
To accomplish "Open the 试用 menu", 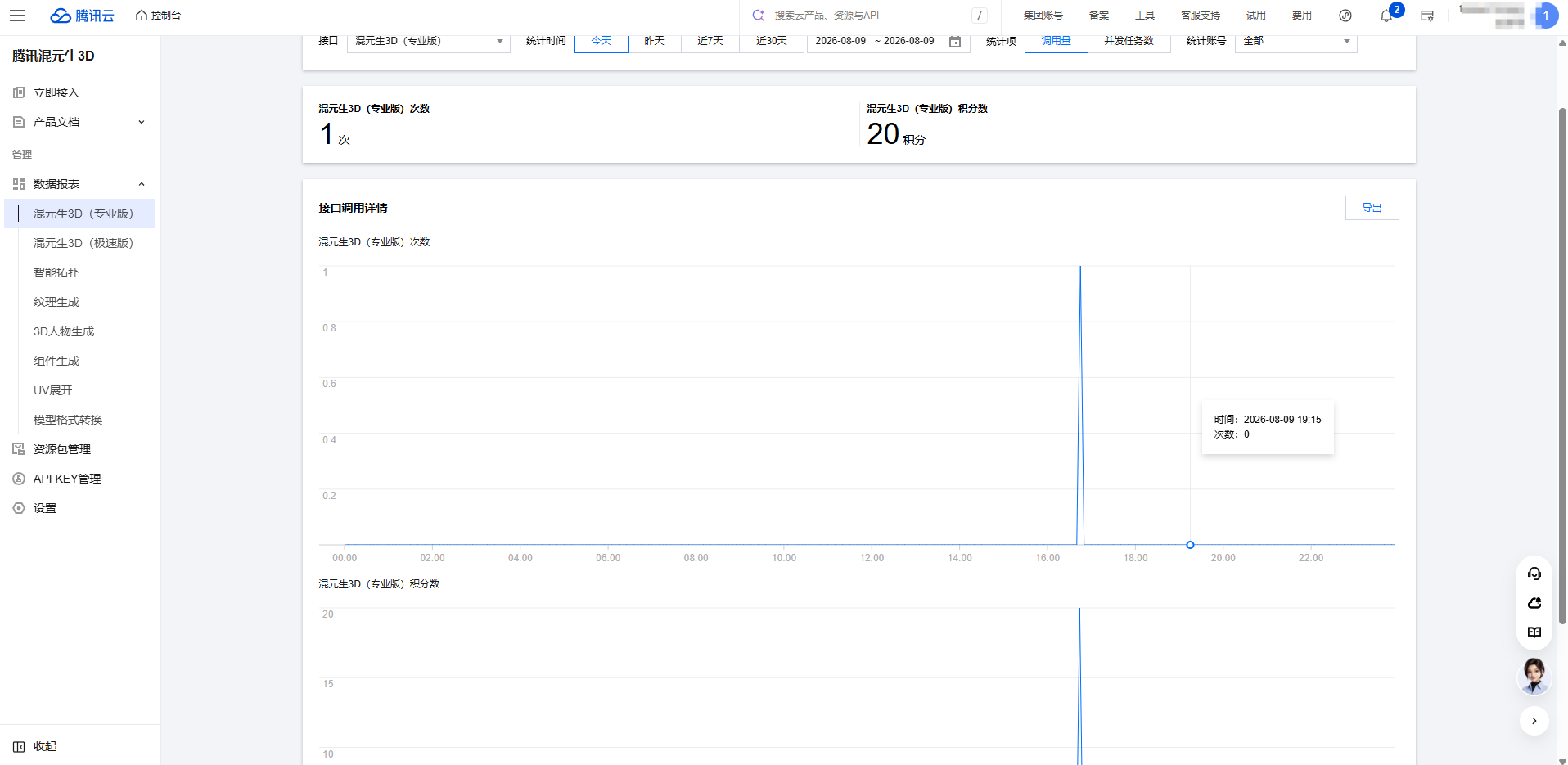I will 1256,16.
